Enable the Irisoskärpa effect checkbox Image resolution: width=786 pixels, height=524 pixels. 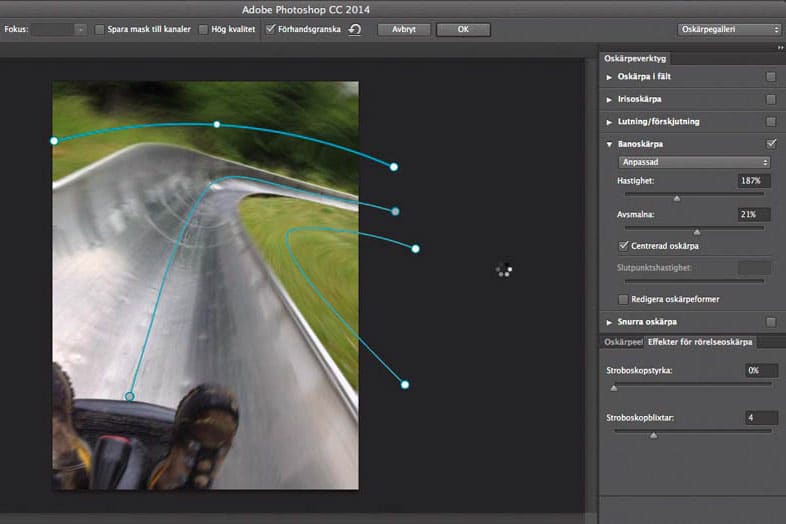pyautogui.click(x=770, y=99)
